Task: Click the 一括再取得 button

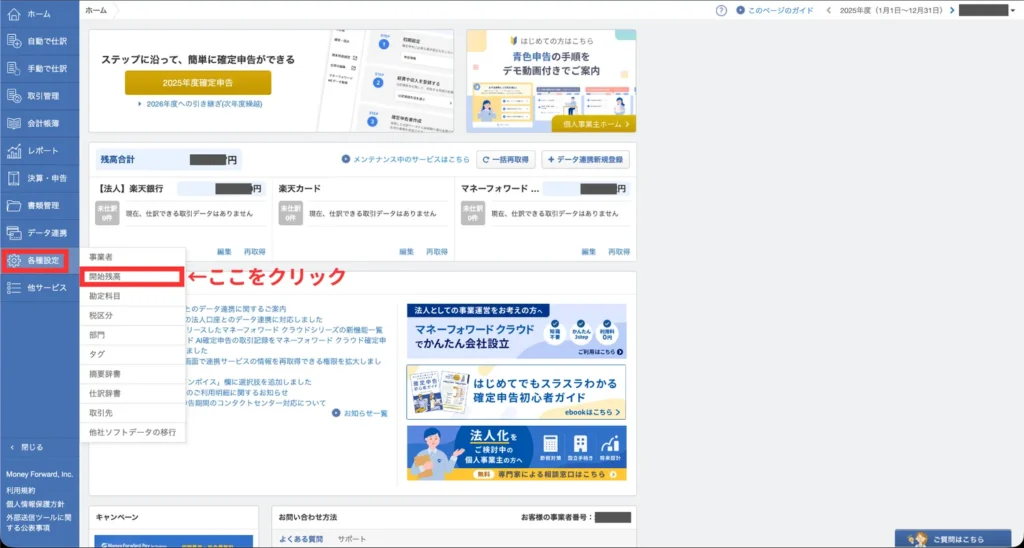Action: (x=506, y=159)
